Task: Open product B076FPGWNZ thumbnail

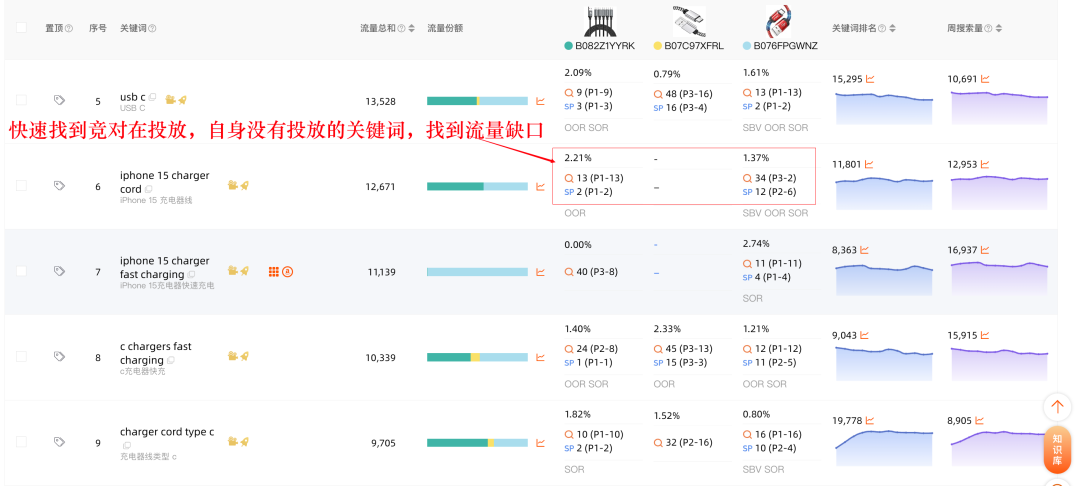Action: coord(779,21)
